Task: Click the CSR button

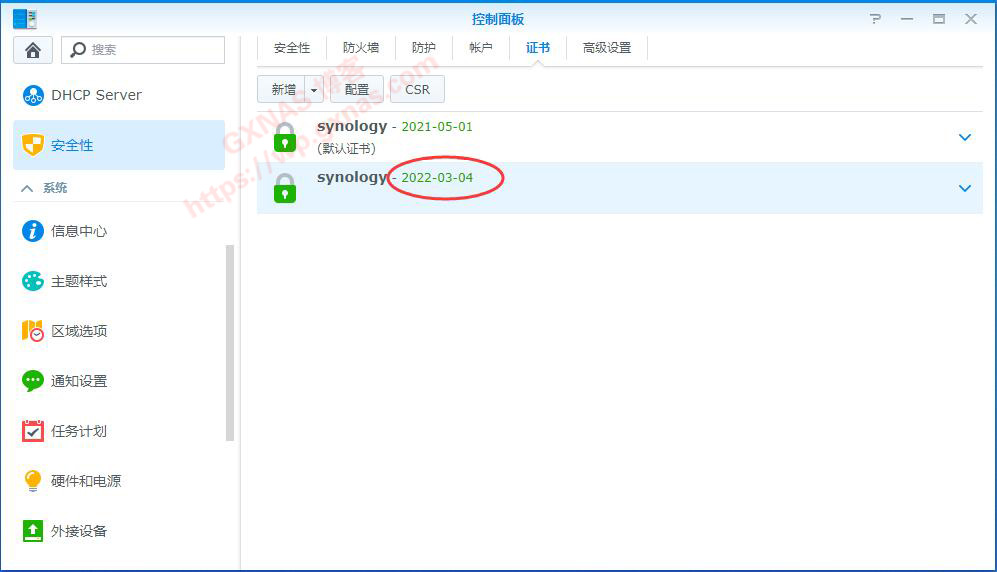Action: pyautogui.click(x=417, y=90)
